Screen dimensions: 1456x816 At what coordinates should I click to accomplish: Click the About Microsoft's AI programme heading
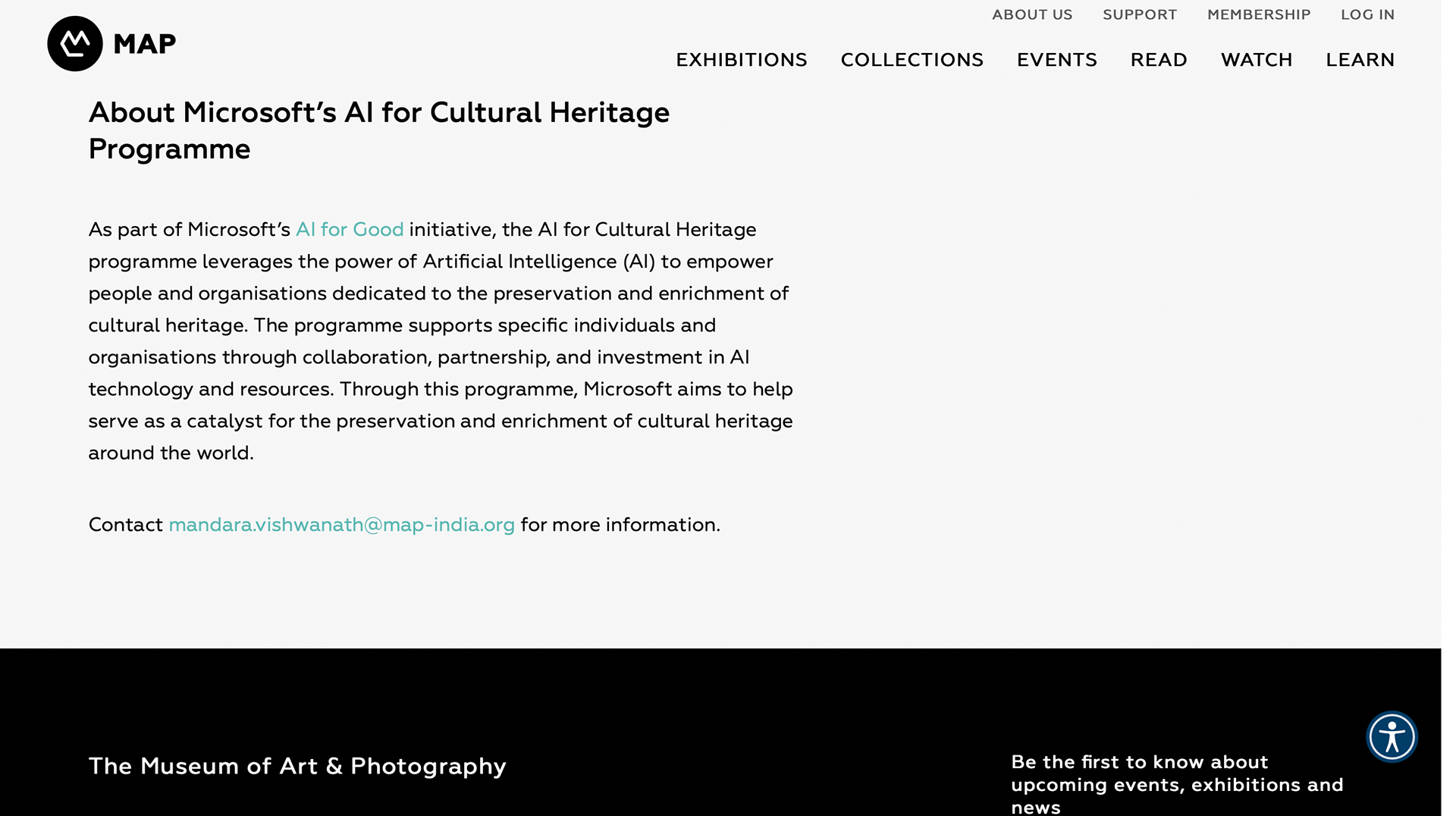click(379, 130)
